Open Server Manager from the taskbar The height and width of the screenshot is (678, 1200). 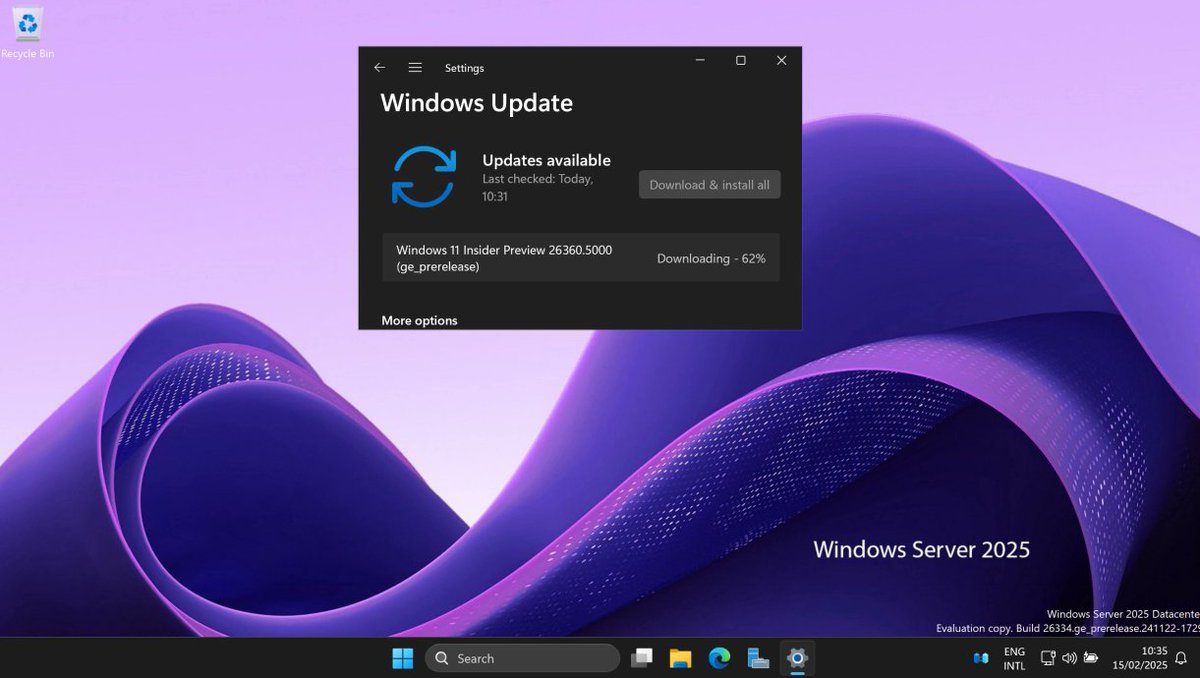coord(758,658)
